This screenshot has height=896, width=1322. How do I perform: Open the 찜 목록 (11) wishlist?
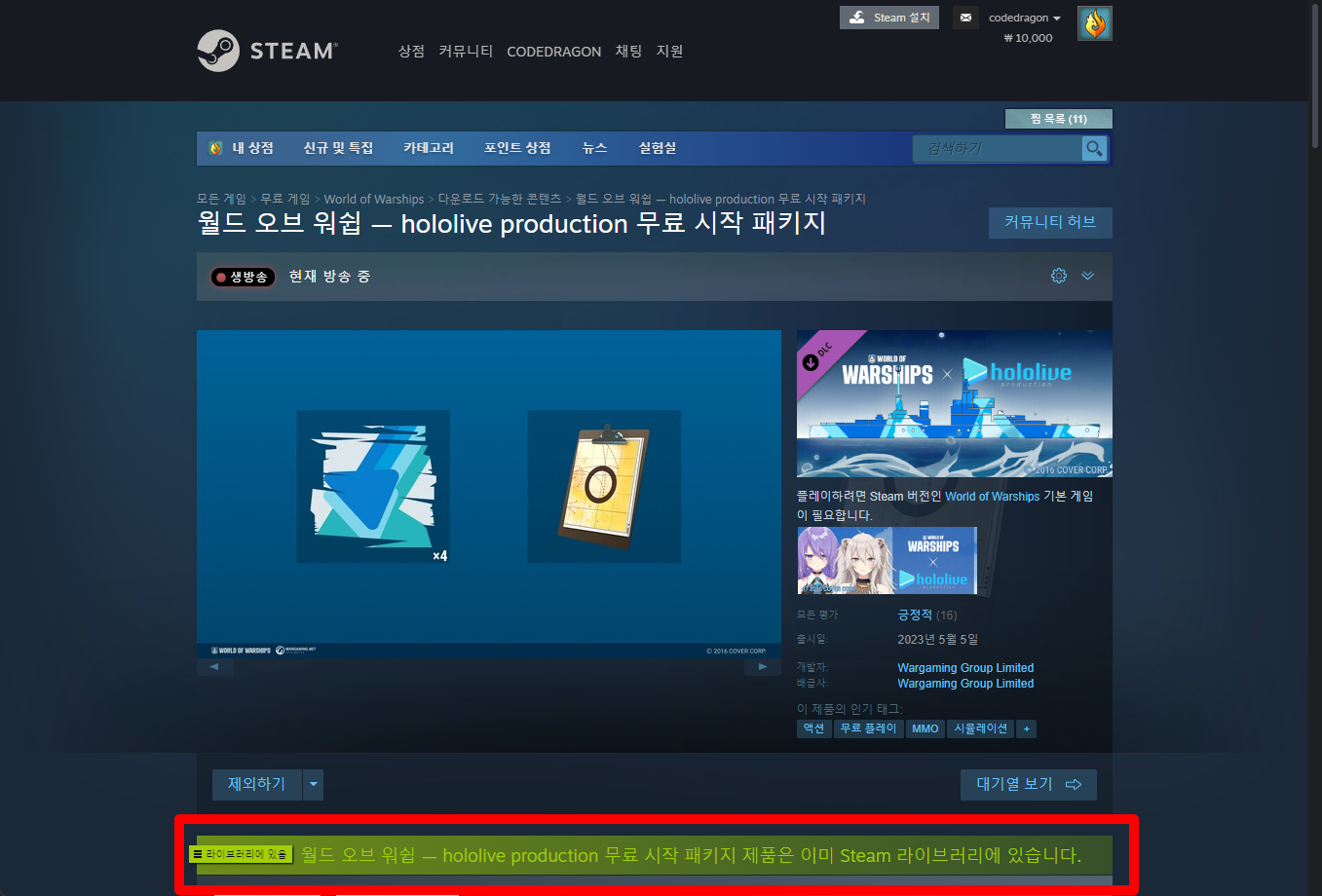click(x=1058, y=119)
